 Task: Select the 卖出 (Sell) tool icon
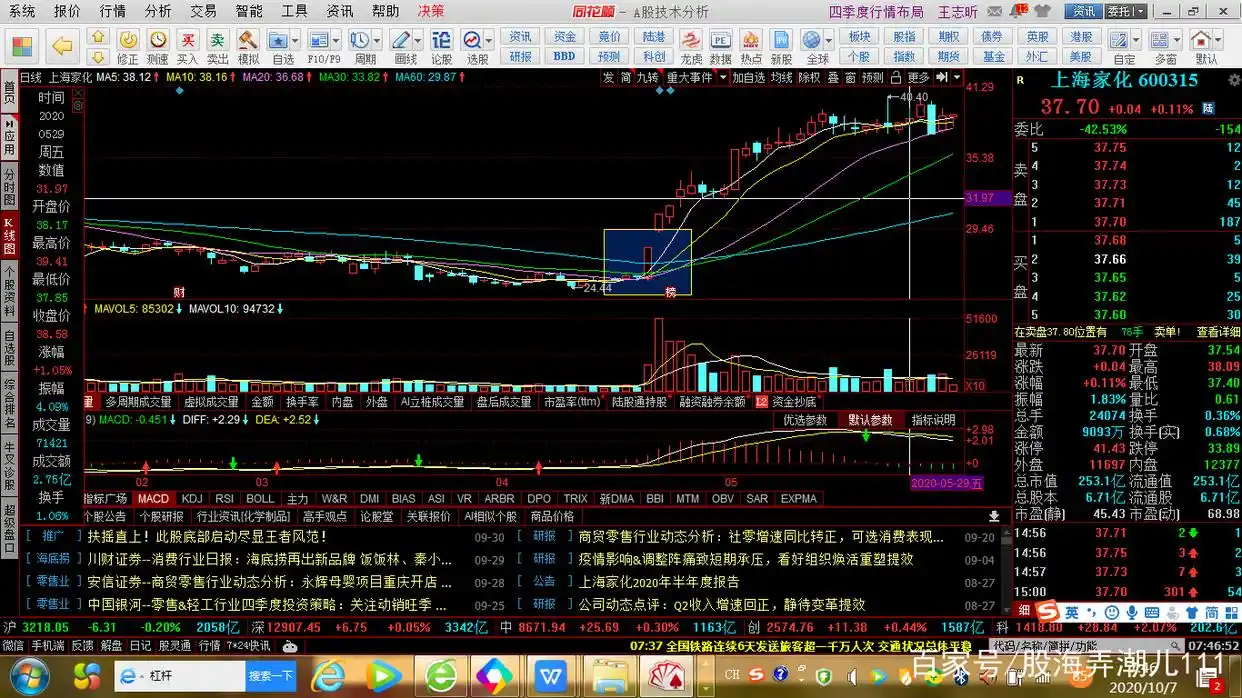pos(217,40)
